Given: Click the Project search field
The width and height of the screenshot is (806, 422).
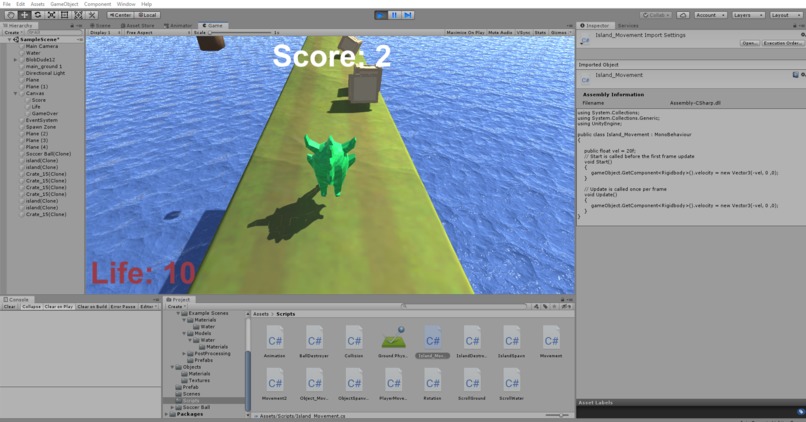Looking at the screenshot, I should point(465,306).
